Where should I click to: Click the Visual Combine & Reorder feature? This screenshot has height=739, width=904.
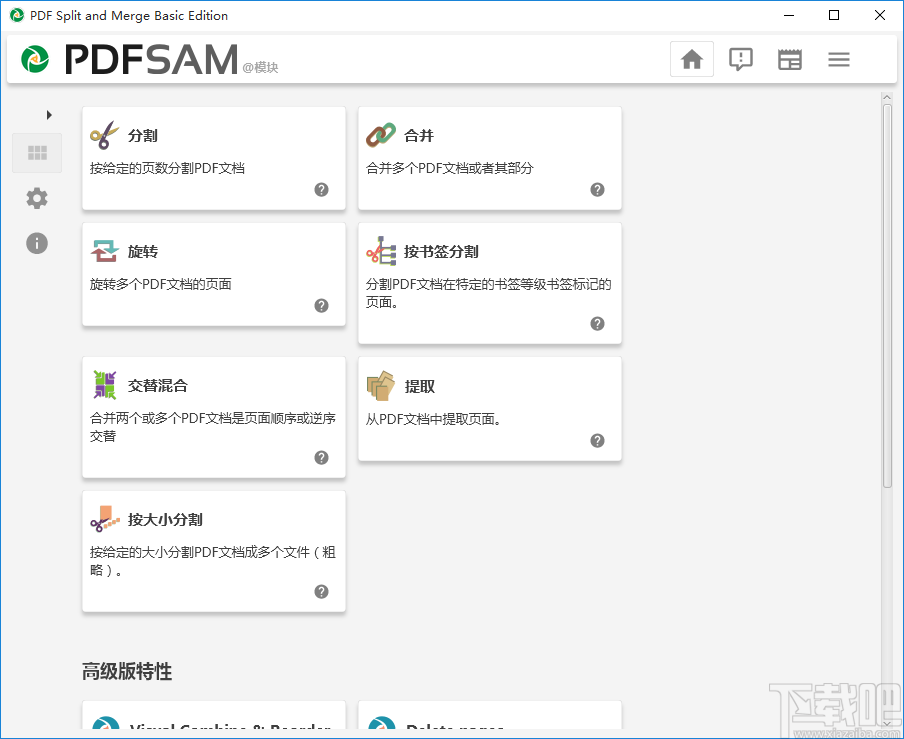[x=213, y=725]
